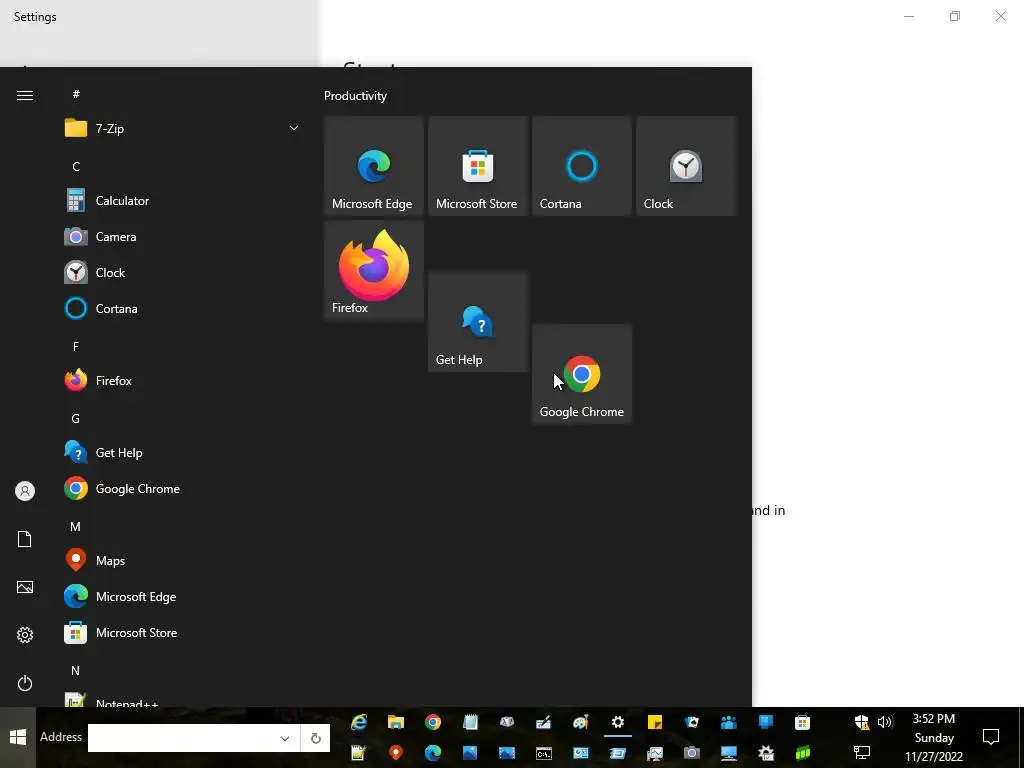Open the Microsoft Edge tile in Productivity
The height and width of the screenshot is (768, 1024).
click(374, 166)
